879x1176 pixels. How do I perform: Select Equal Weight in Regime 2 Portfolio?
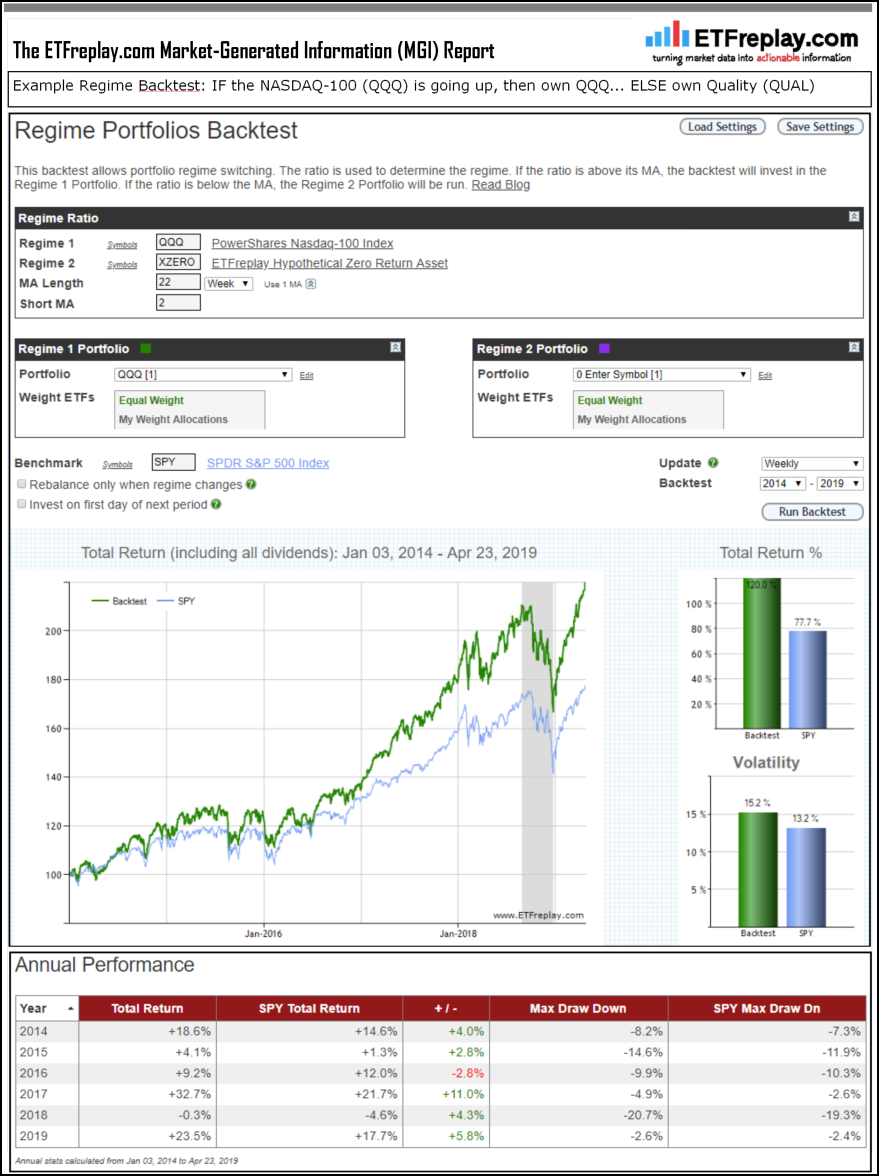(x=610, y=400)
